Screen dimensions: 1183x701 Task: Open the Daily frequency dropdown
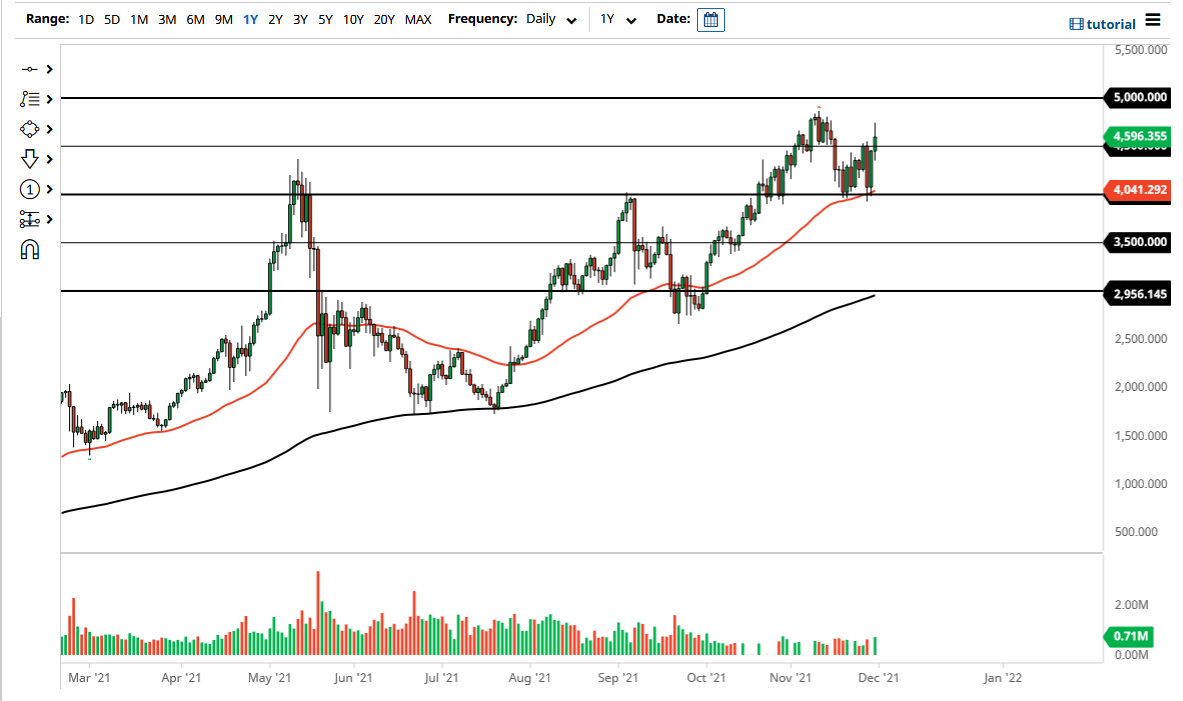[551, 19]
